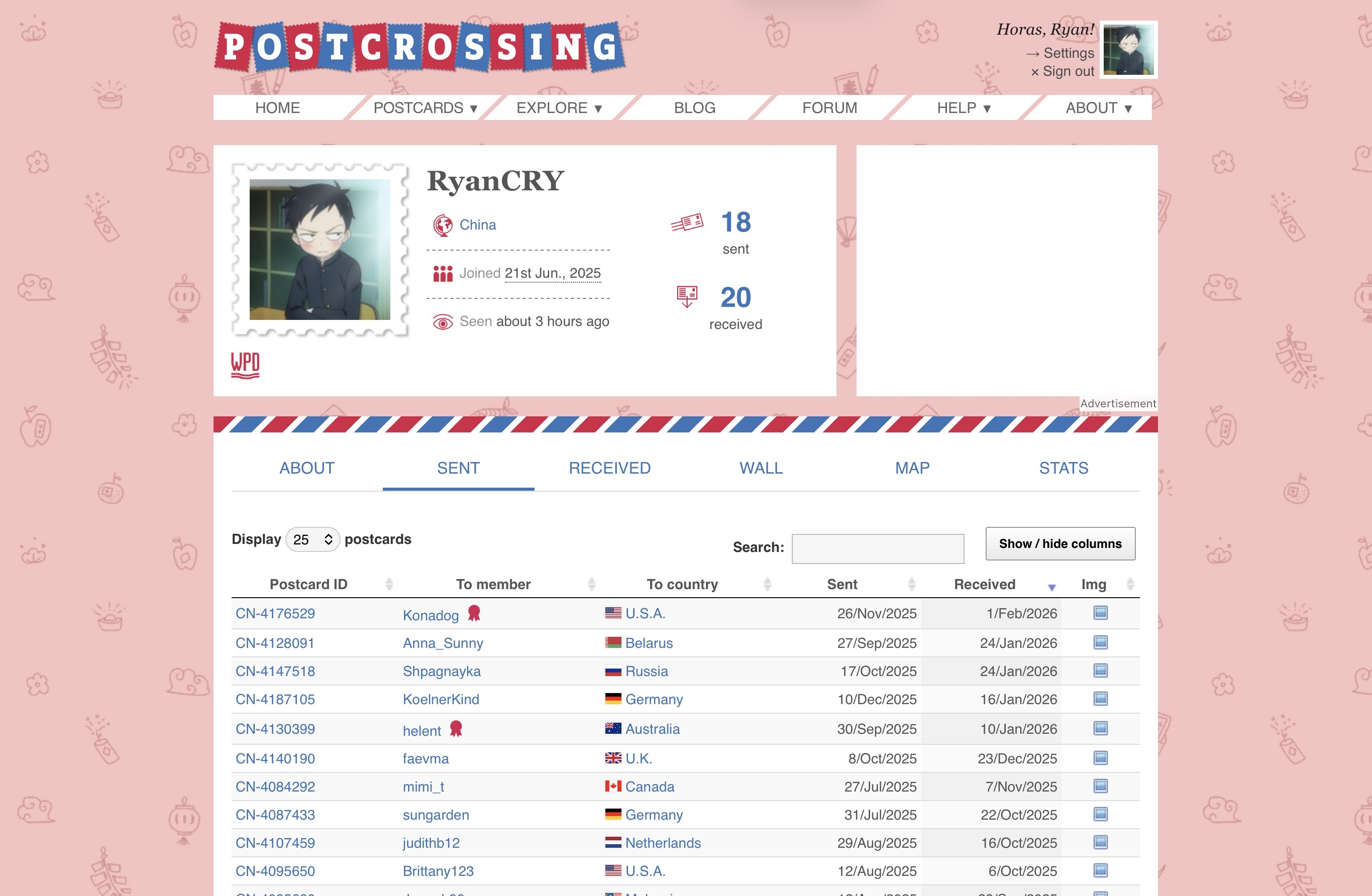The height and width of the screenshot is (896, 1372).
Task: Sort table by Postcard ID column
Action: point(309,584)
